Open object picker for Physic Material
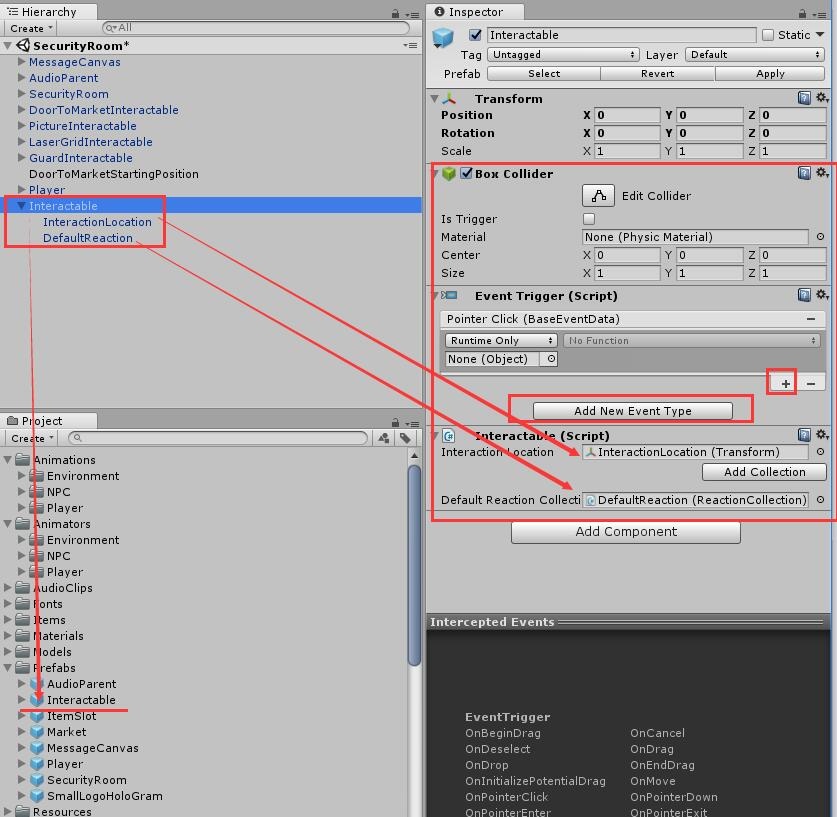Image resolution: width=837 pixels, height=817 pixels. [820, 236]
